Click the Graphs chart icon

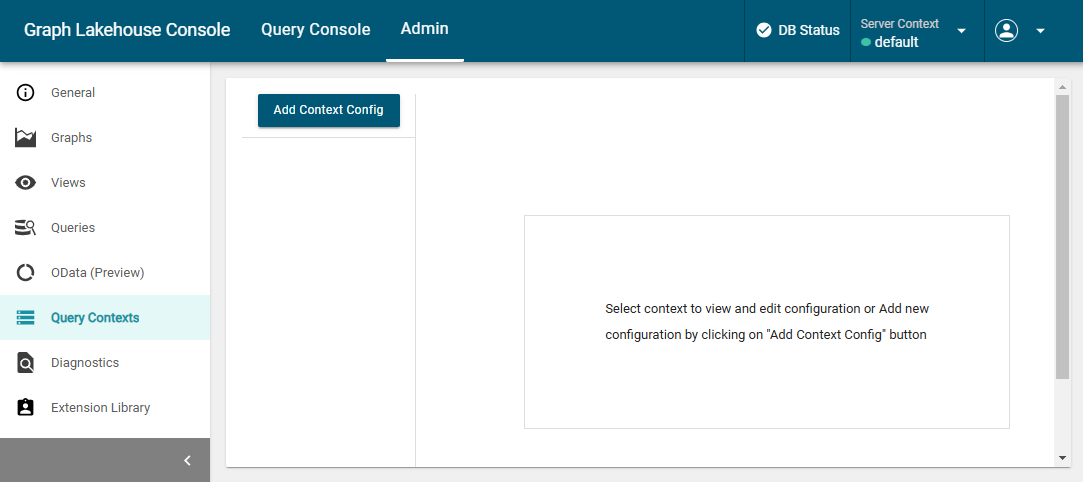coord(26,138)
